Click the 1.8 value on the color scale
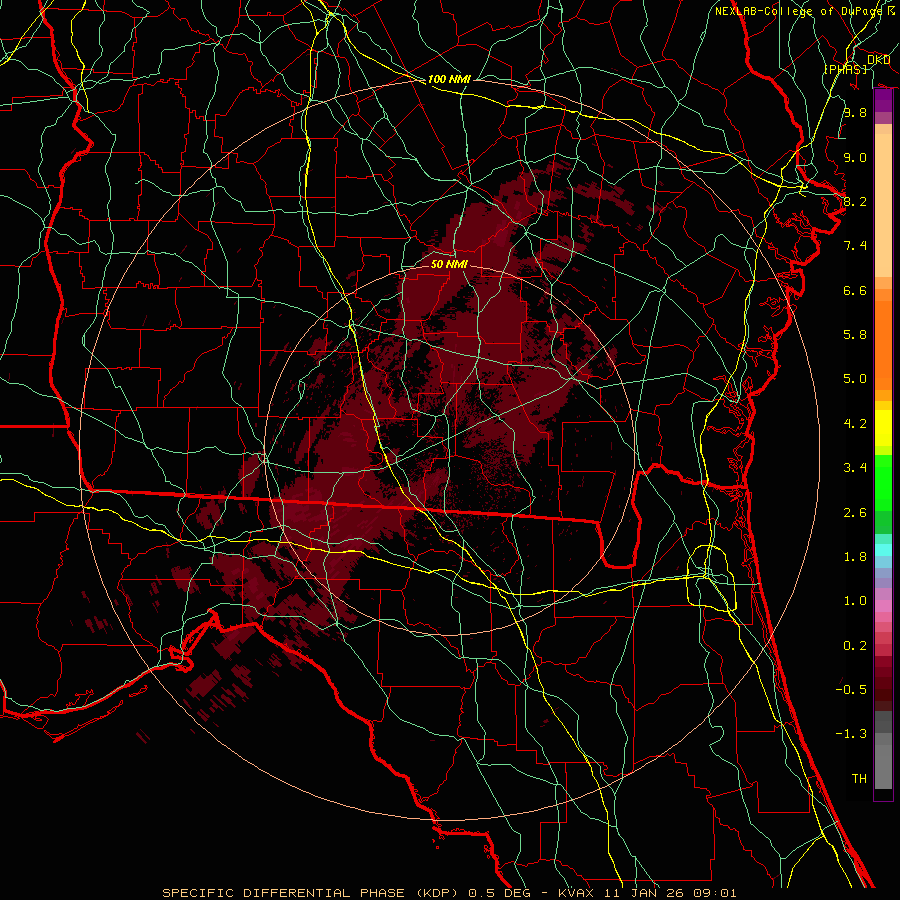The height and width of the screenshot is (900, 900). (x=855, y=557)
